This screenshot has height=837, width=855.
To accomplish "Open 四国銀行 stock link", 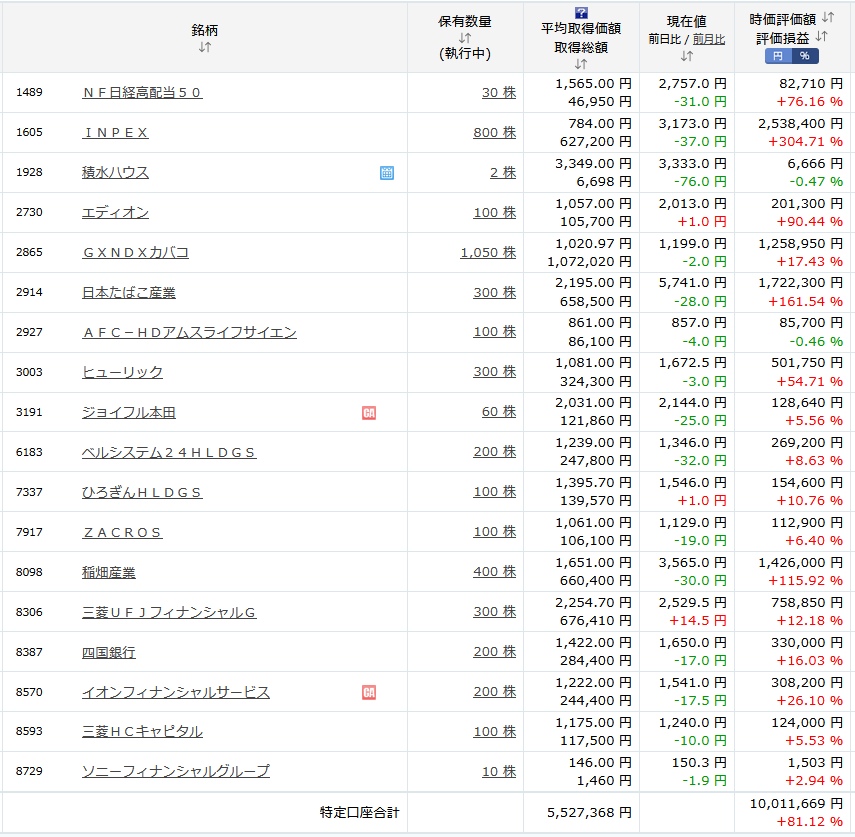I will click(109, 652).
